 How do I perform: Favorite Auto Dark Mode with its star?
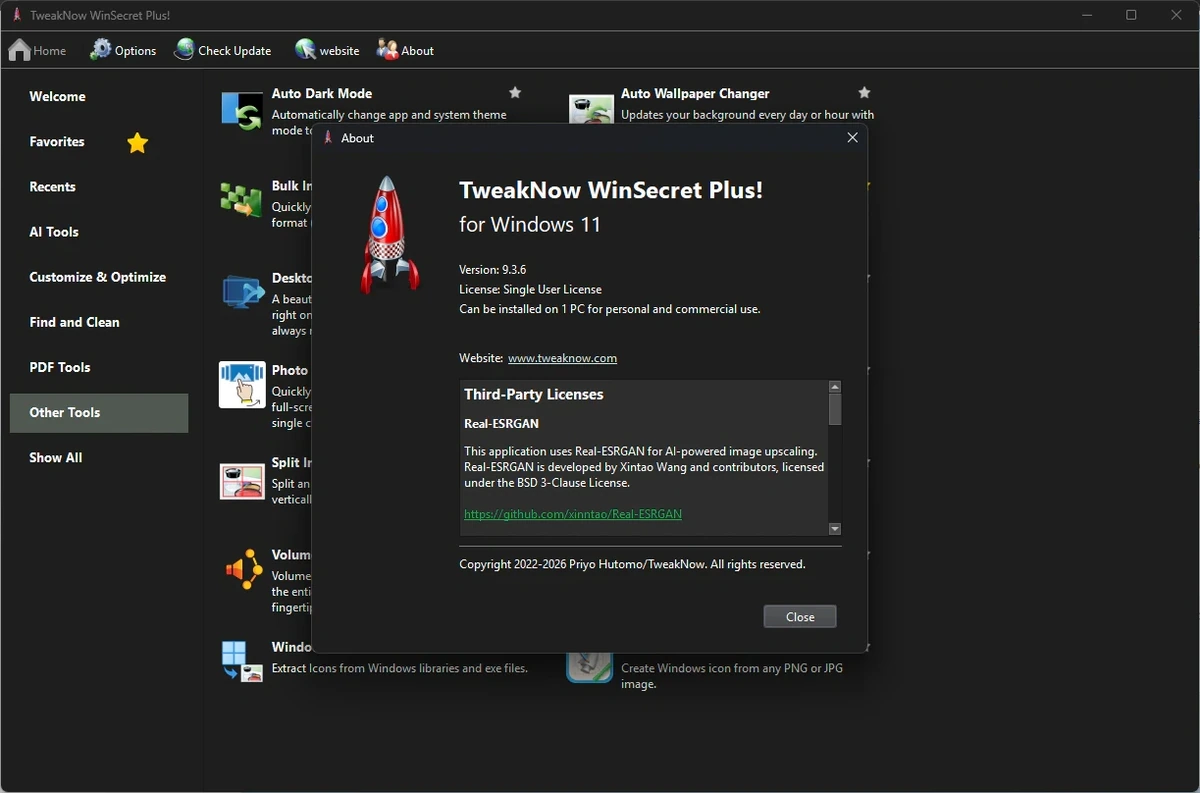click(x=515, y=93)
